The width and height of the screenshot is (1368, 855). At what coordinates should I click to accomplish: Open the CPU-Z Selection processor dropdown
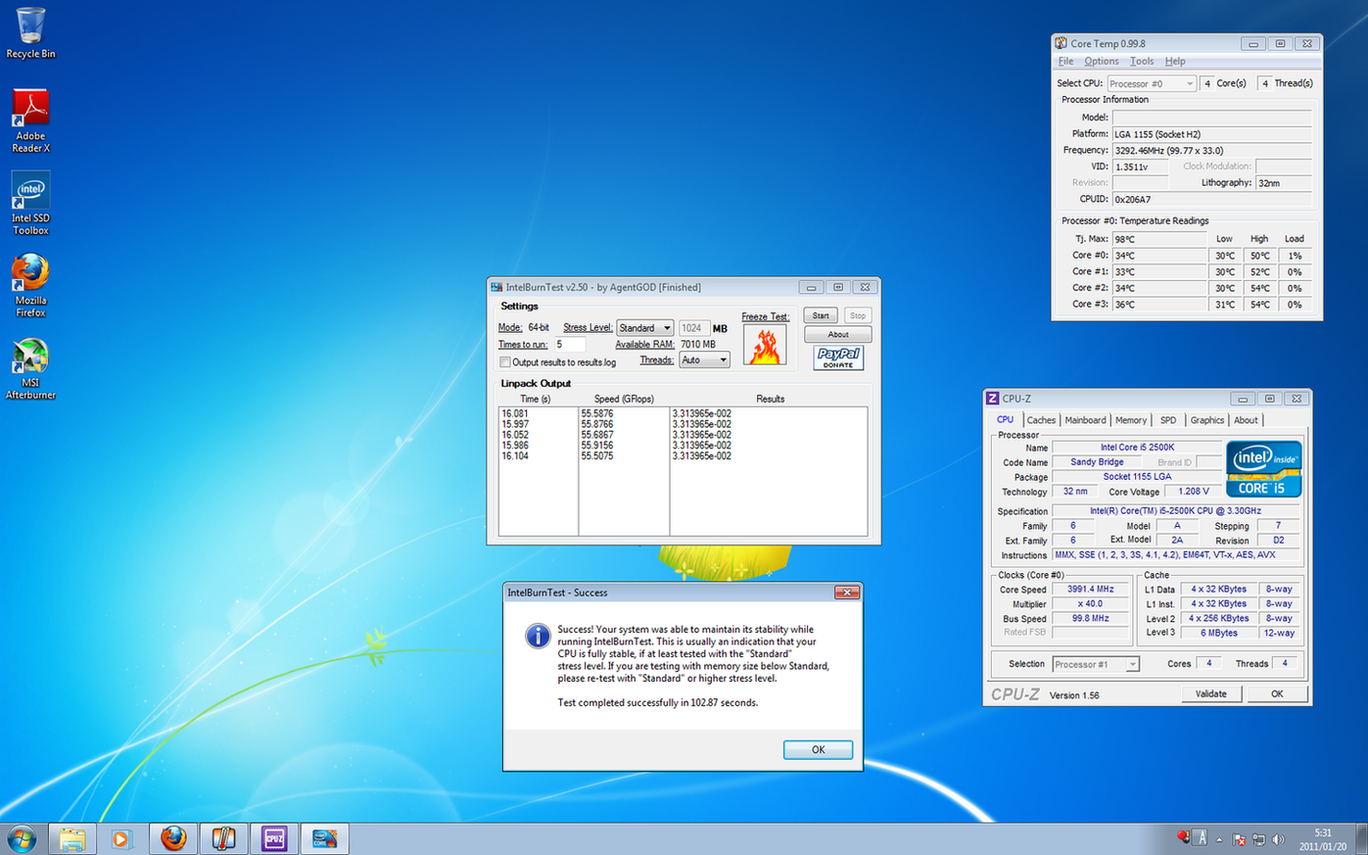point(1096,664)
